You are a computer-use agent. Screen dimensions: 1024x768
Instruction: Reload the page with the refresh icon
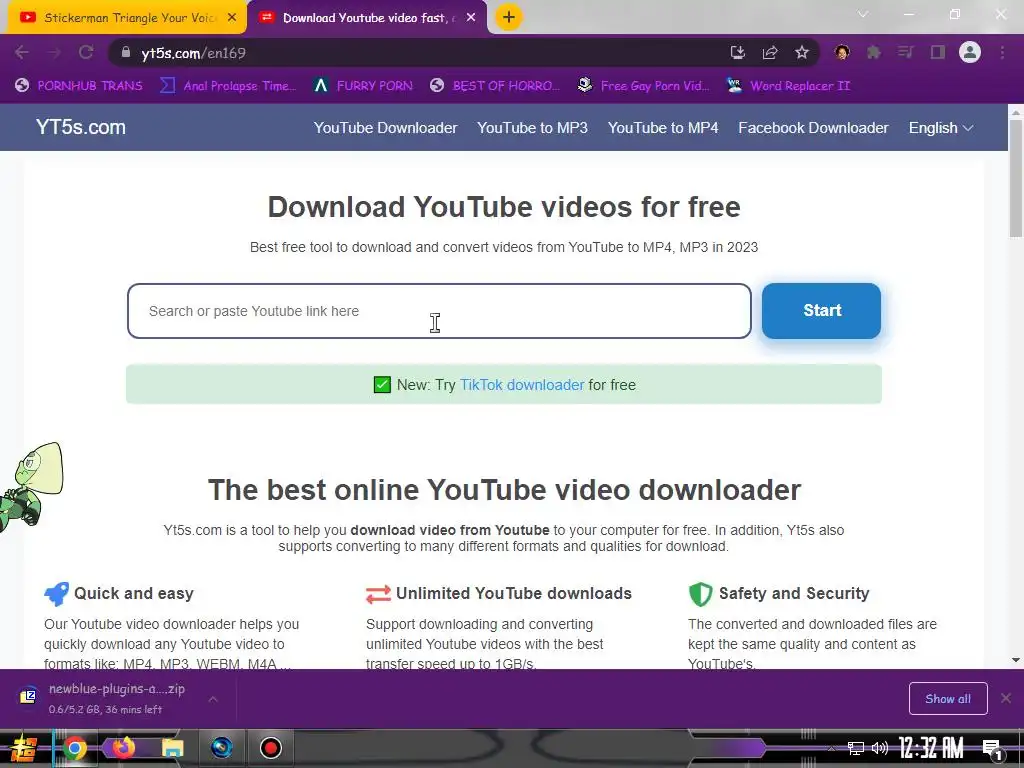coord(86,53)
